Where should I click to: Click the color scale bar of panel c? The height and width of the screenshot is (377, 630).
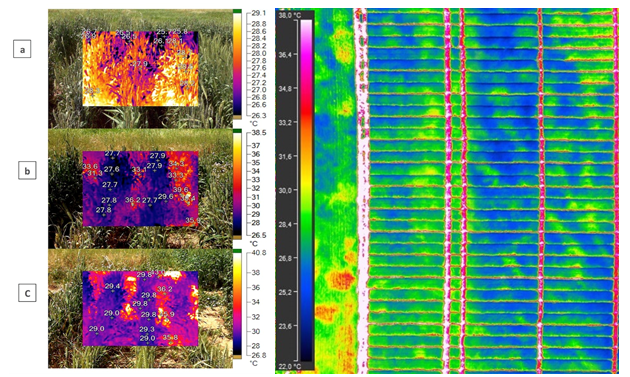[237, 304]
